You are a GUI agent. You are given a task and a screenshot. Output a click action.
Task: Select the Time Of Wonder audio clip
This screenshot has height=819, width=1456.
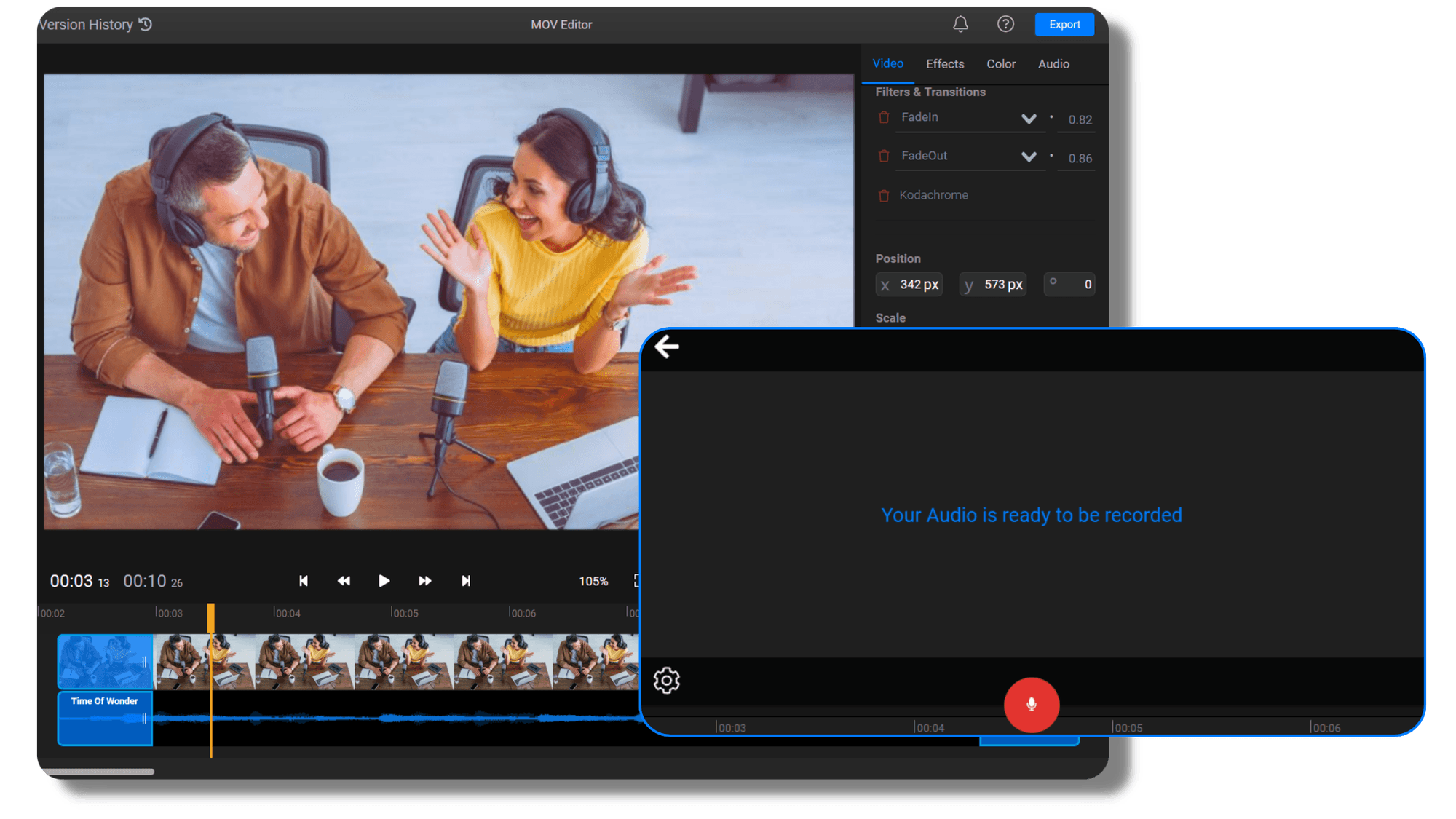click(104, 719)
